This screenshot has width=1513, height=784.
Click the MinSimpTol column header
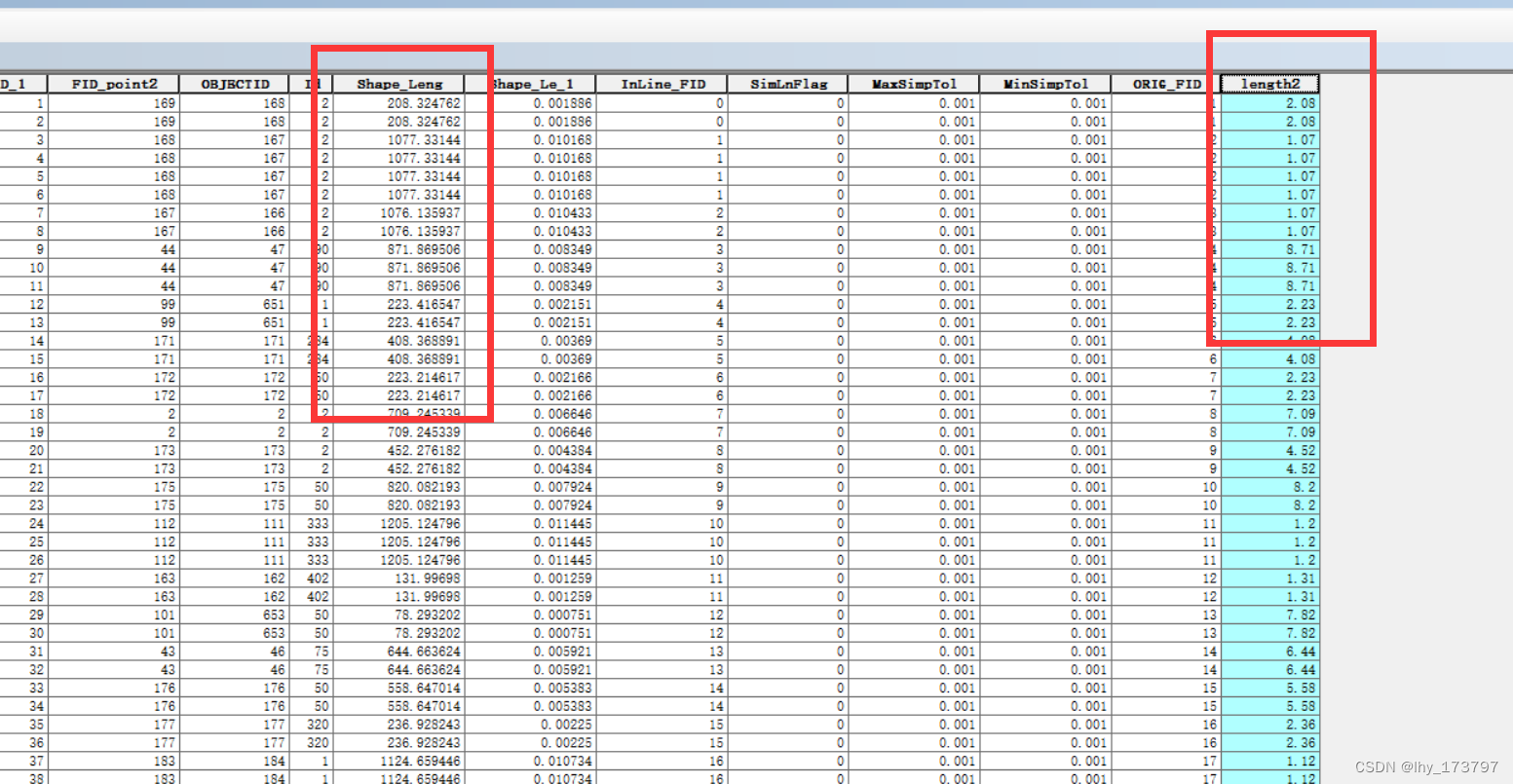click(1044, 84)
